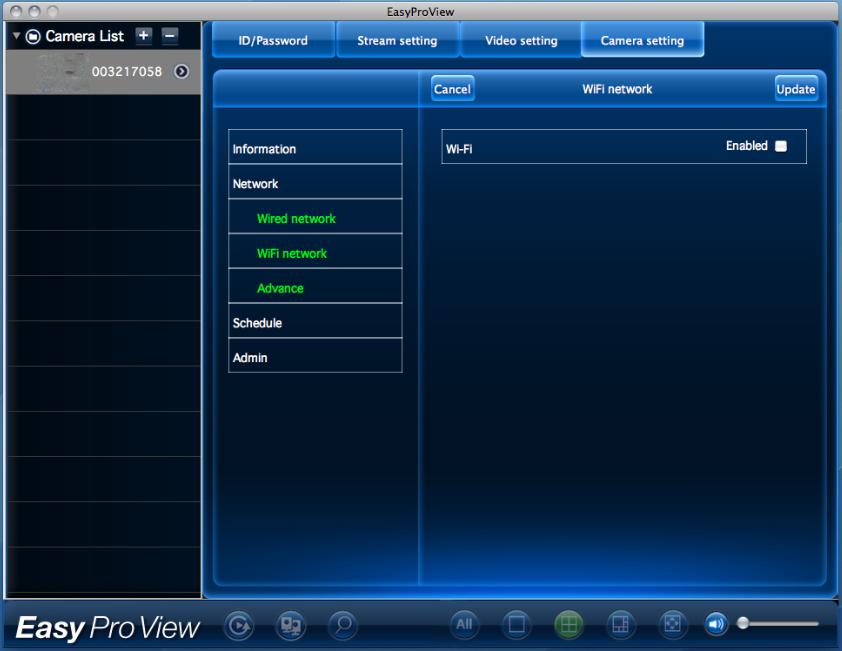842x651 pixels.
Task: Click the magnifier search icon
Action: click(x=343, y=625)
